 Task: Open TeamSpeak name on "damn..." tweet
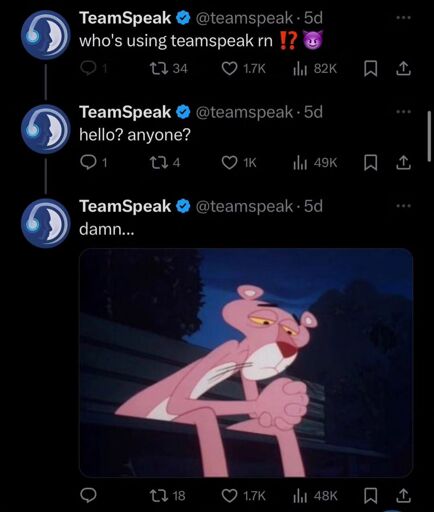(125, 206)
